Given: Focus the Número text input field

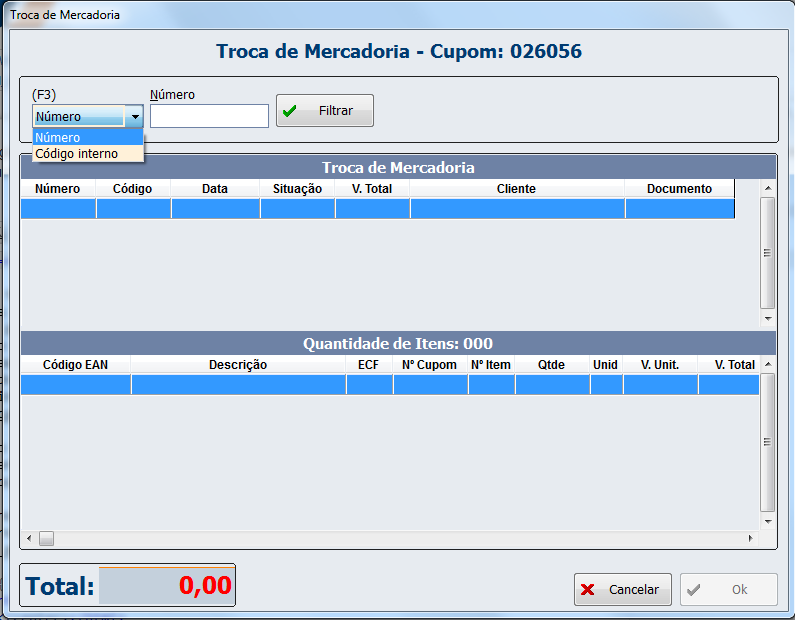Looking at the screenshot, I should (209, 117).
